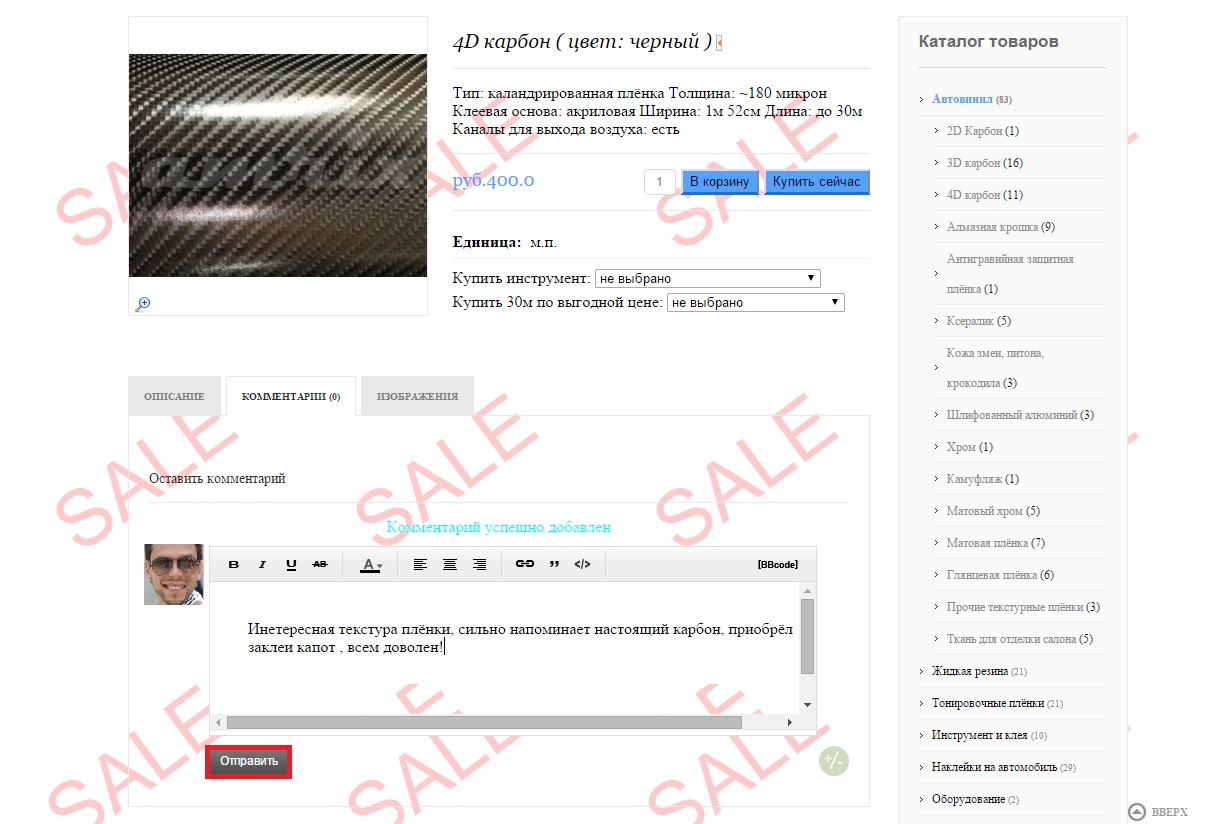
Task: Open the 'Купить 30м по выгодной цене' dropdown
Action: [757, 302]
